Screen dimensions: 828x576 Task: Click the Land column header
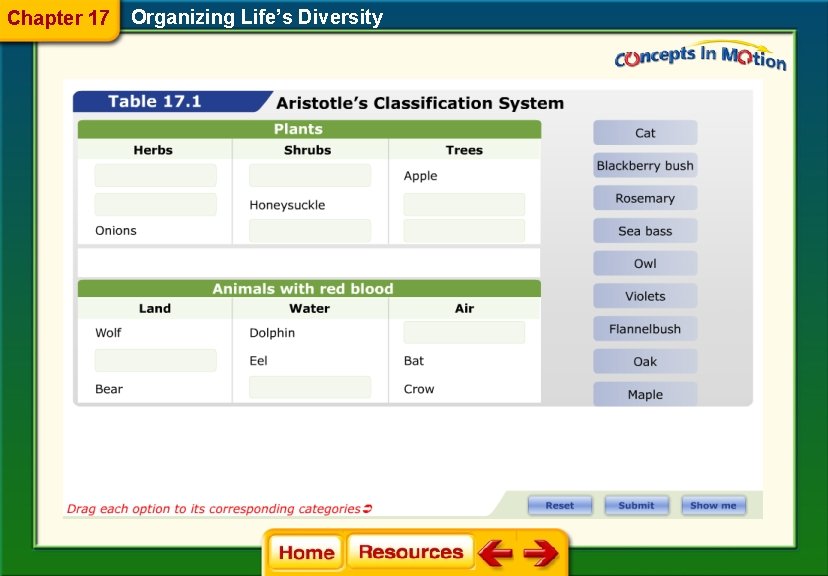pyautogui.click(x=155, y=308)
